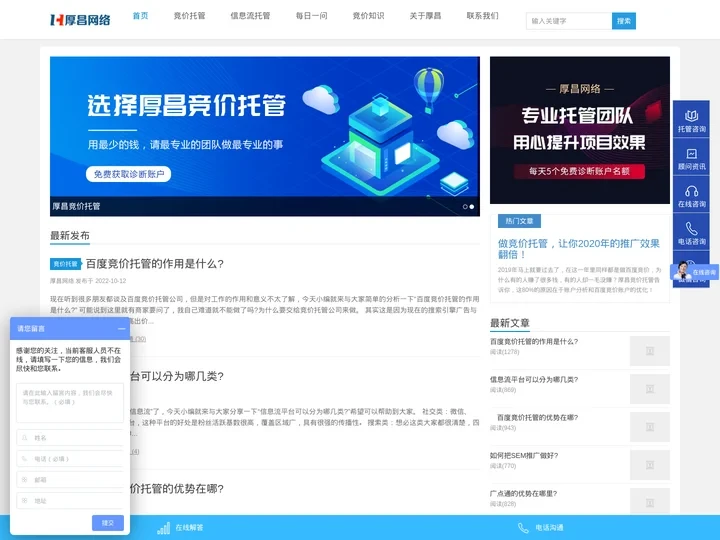Click the 姓名 field in chat panel

click(70, 438)
